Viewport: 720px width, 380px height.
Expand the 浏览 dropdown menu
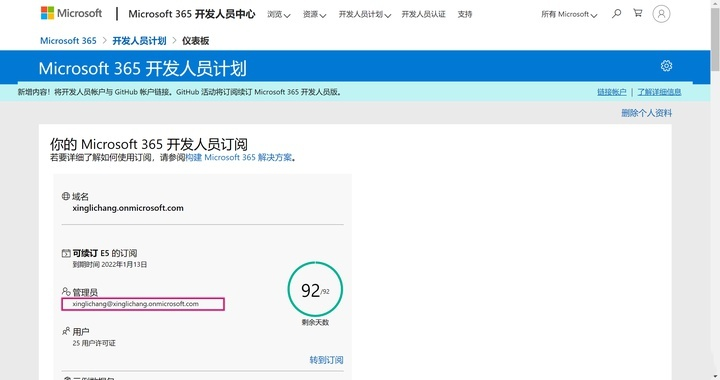279,15
